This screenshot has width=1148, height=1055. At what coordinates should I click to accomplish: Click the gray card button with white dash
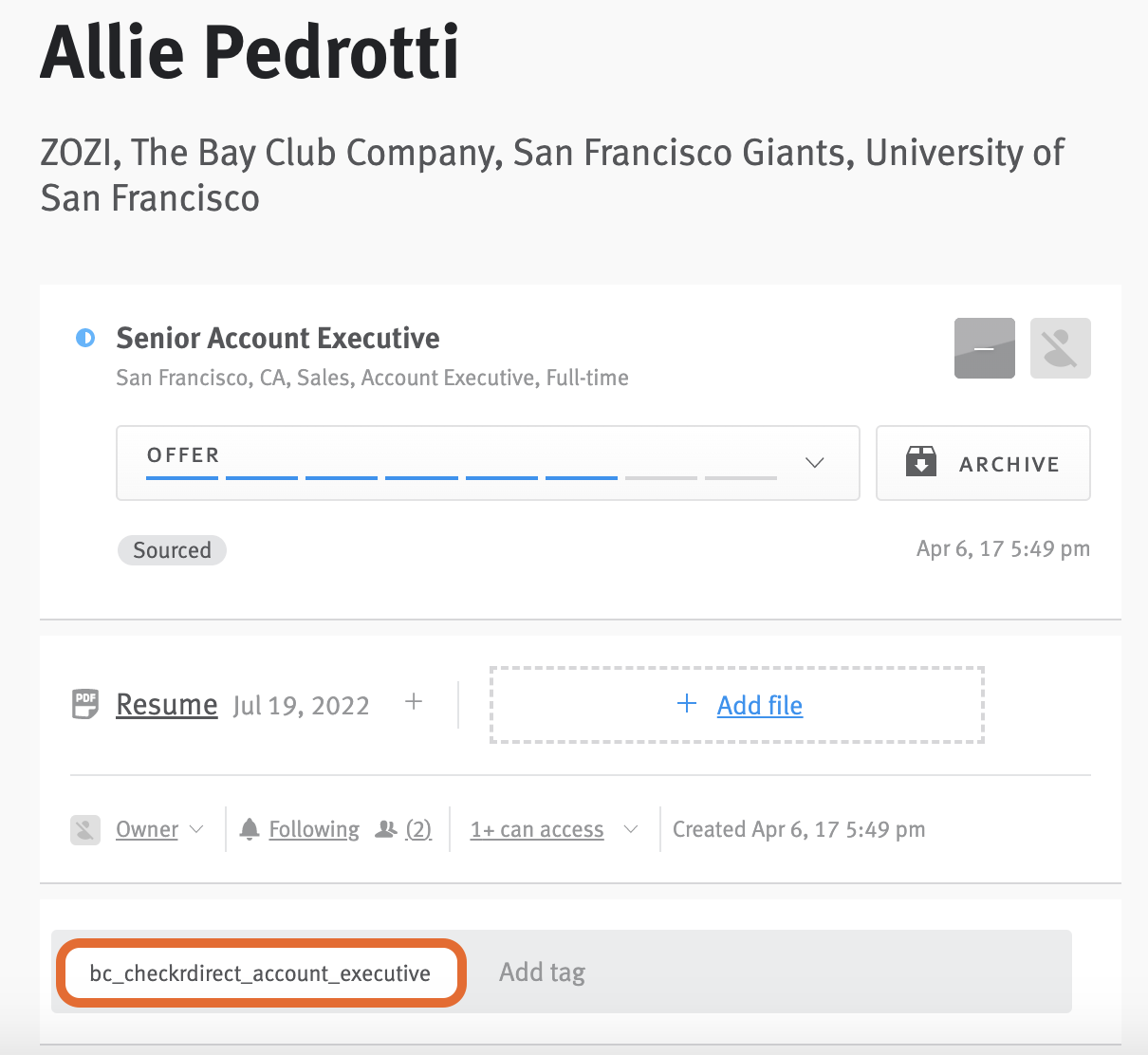pyautogui.click(x=984, y=348)
